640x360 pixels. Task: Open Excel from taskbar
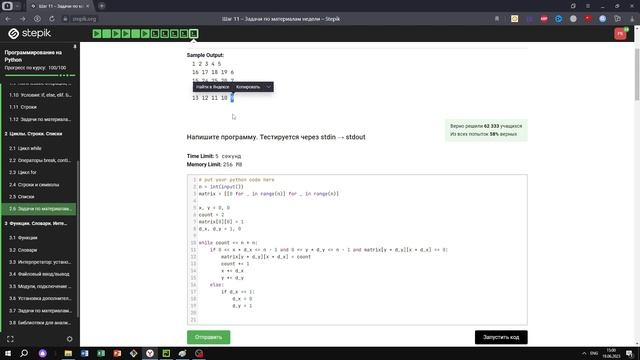[x=101, y=353]
